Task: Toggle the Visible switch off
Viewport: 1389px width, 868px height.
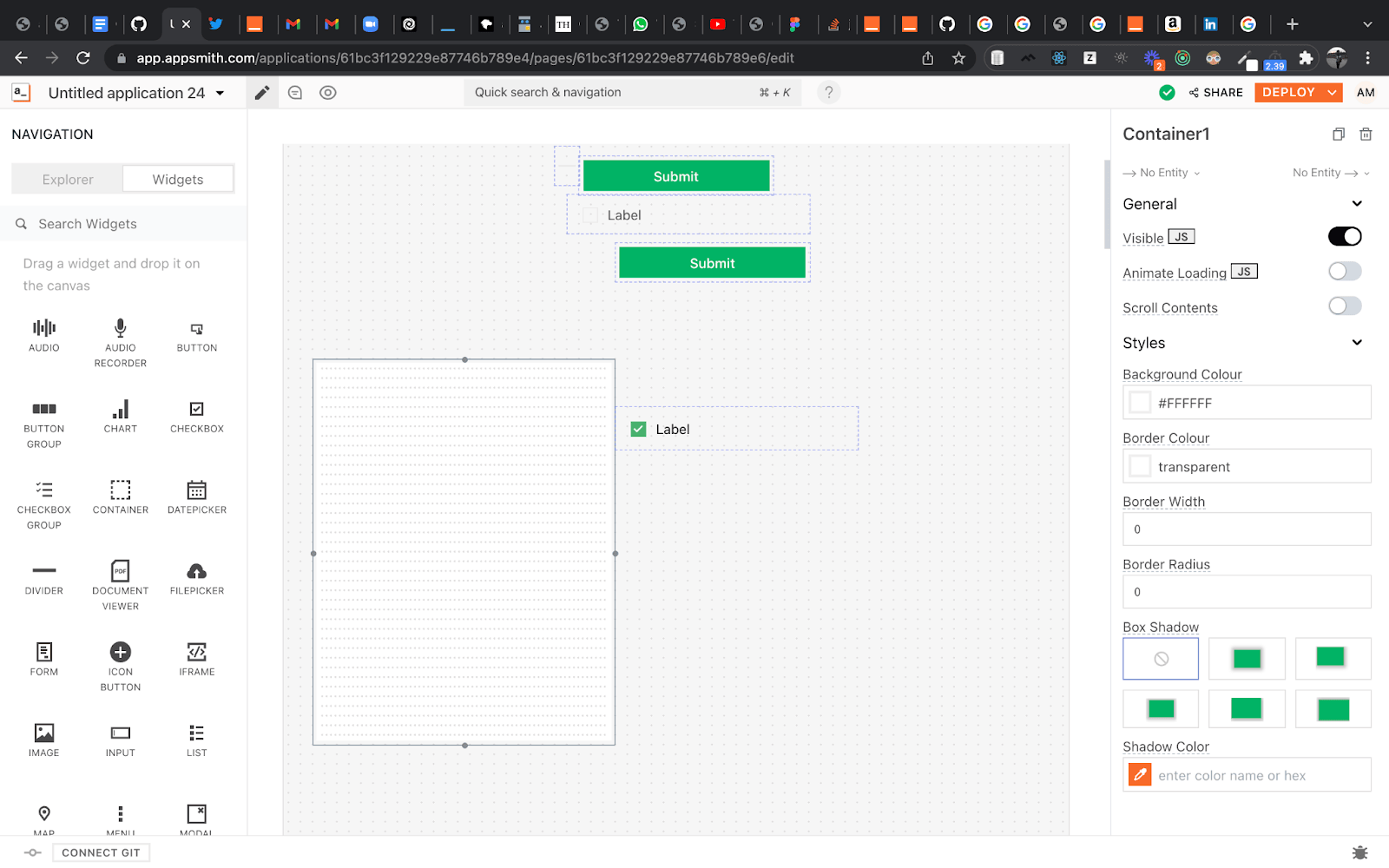Action: 1344,237
